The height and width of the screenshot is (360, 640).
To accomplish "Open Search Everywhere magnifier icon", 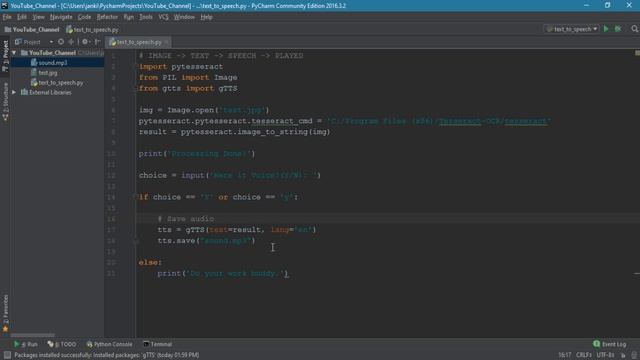I will pos(634,29).
